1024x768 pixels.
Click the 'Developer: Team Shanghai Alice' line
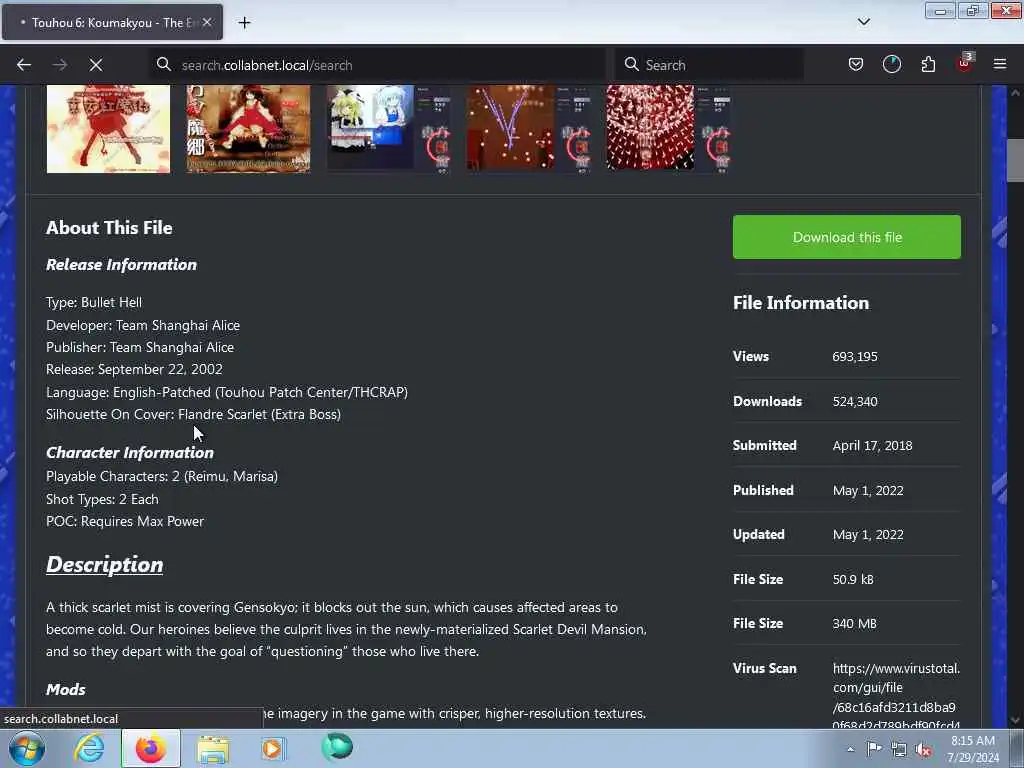tap(143, 325)
